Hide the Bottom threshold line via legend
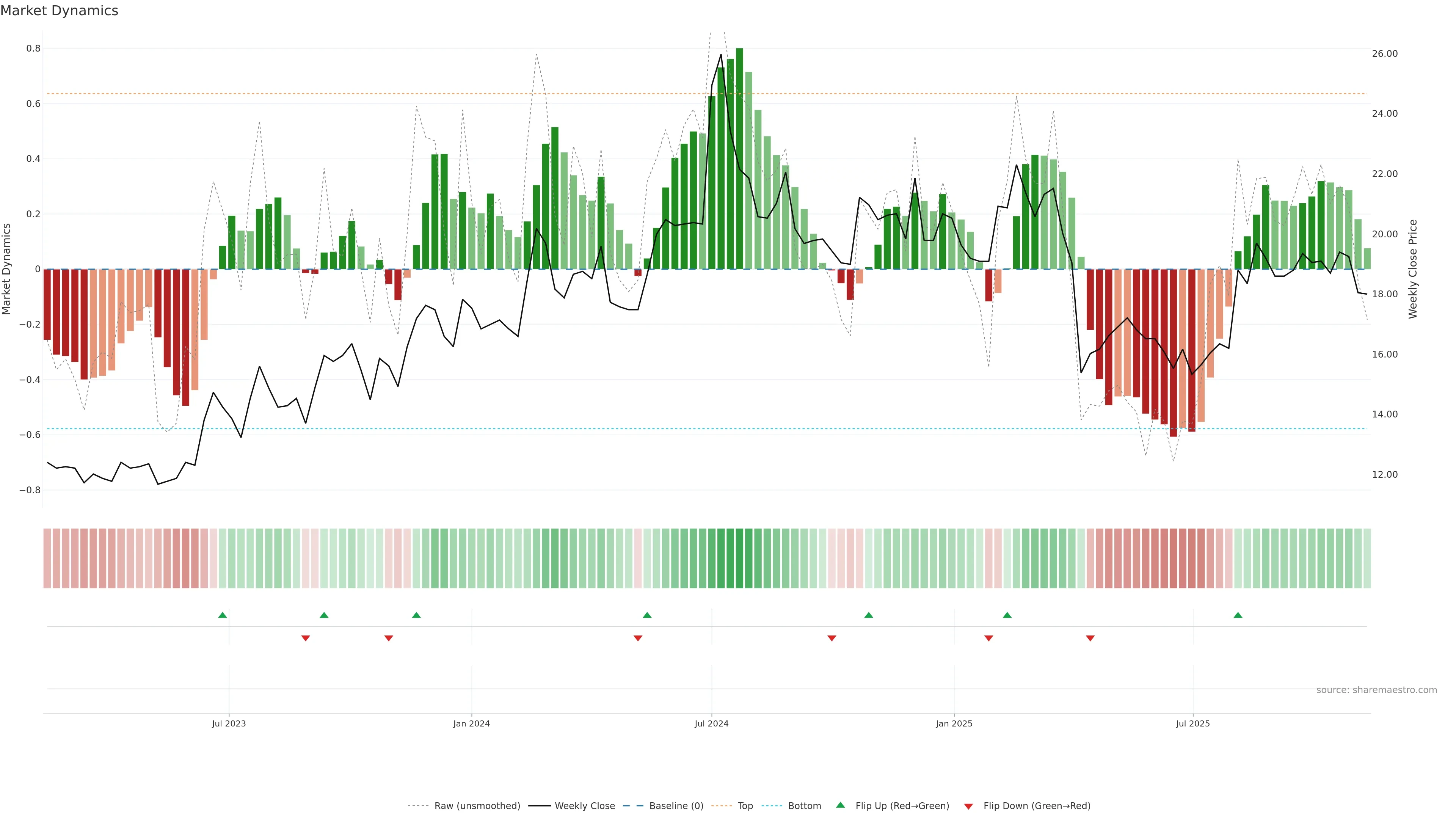1456x819 pixels. tap(804, 805)
